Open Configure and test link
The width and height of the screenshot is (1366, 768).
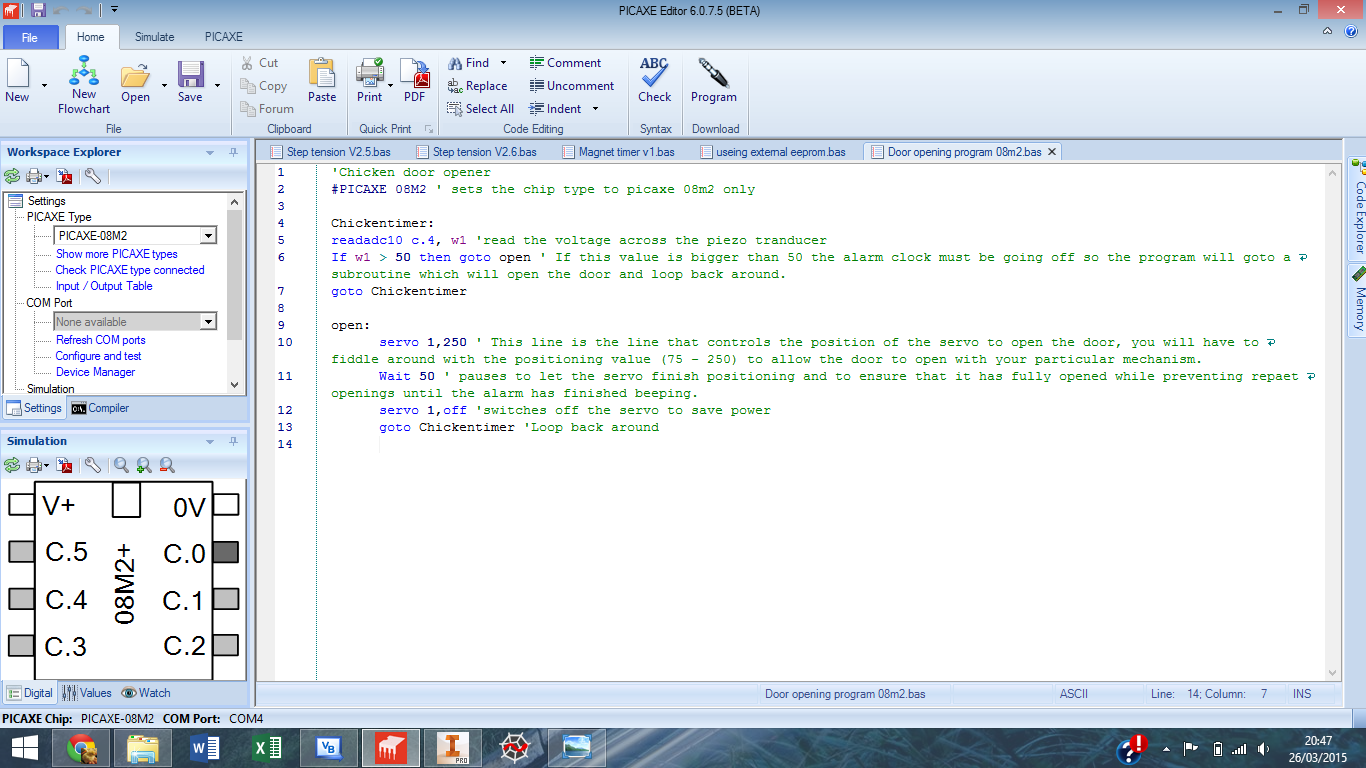pyautogui.click(x=98, y=356)
